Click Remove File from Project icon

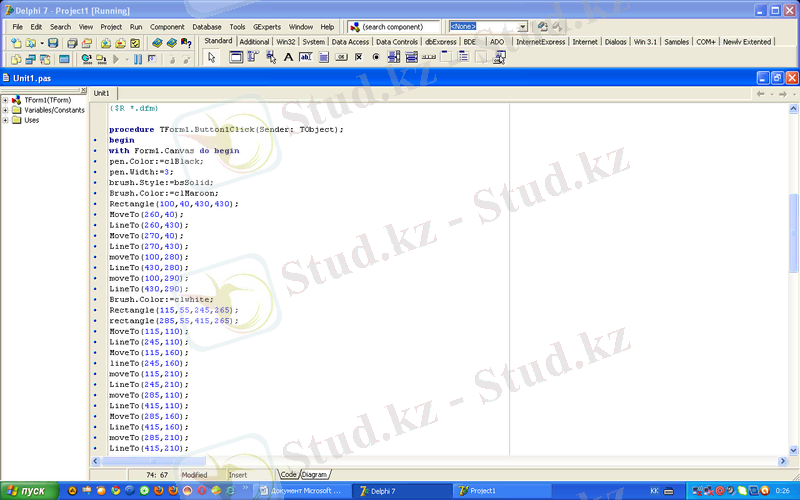coord(120,43)
